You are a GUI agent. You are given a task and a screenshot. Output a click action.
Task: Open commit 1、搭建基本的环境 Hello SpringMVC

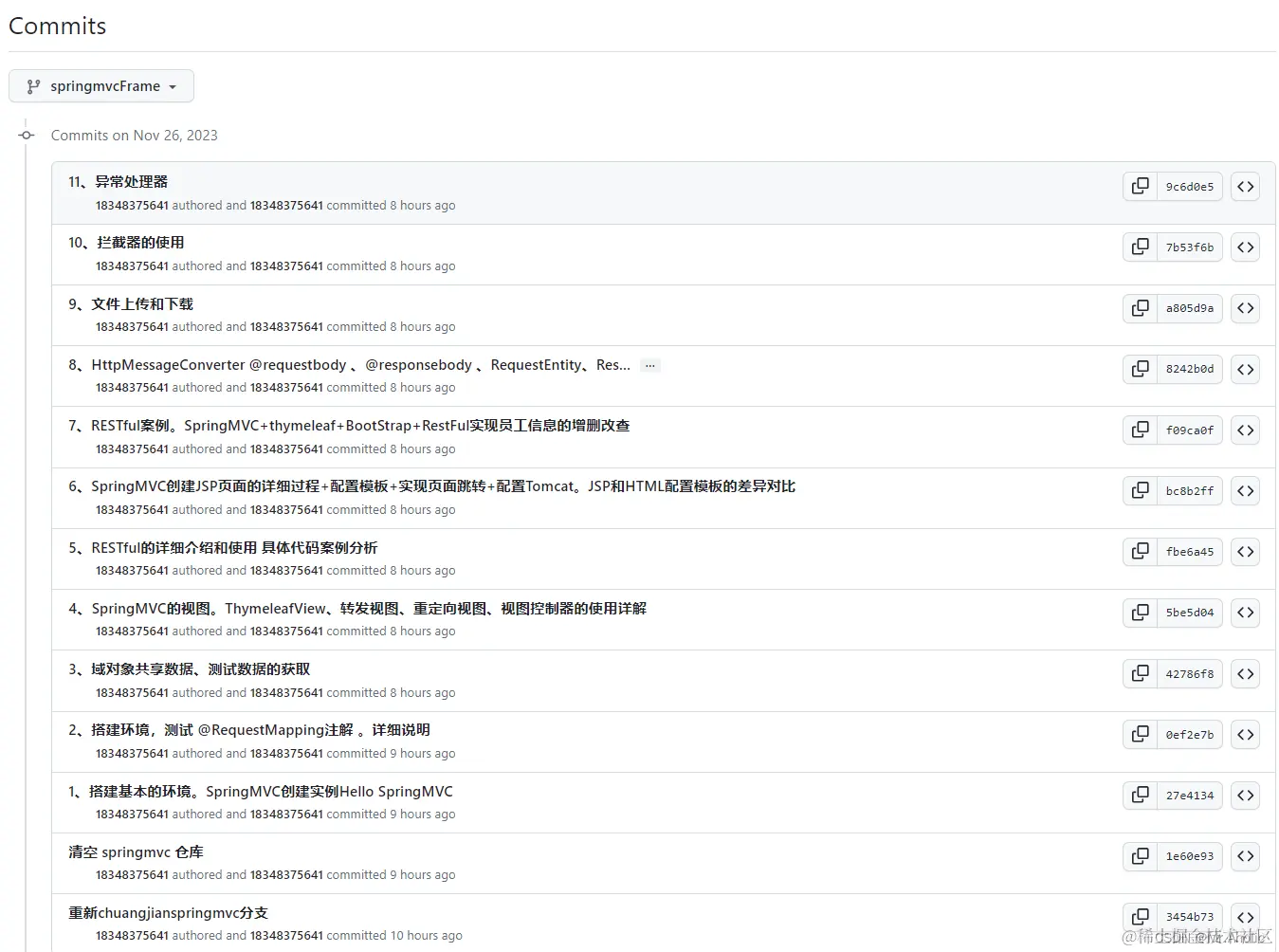tap(261, 792)
